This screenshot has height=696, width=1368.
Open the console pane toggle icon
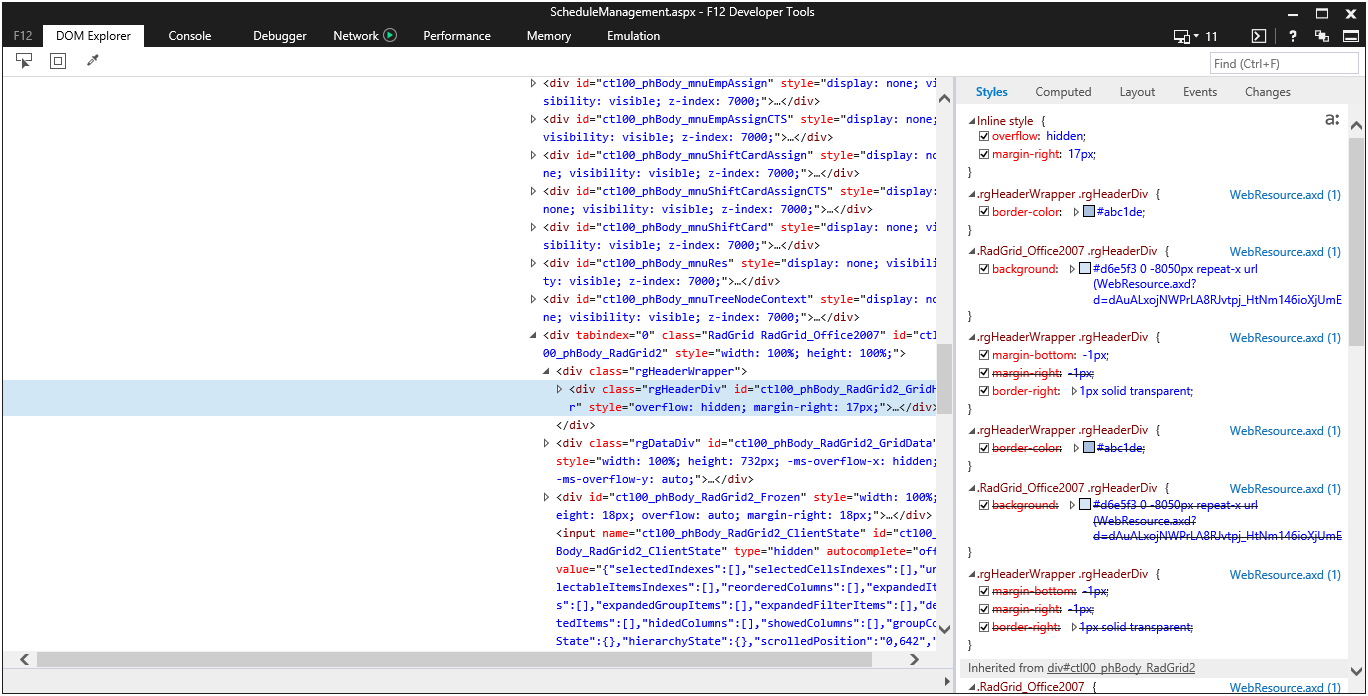pyautogui.click(x=1259, y=36)
